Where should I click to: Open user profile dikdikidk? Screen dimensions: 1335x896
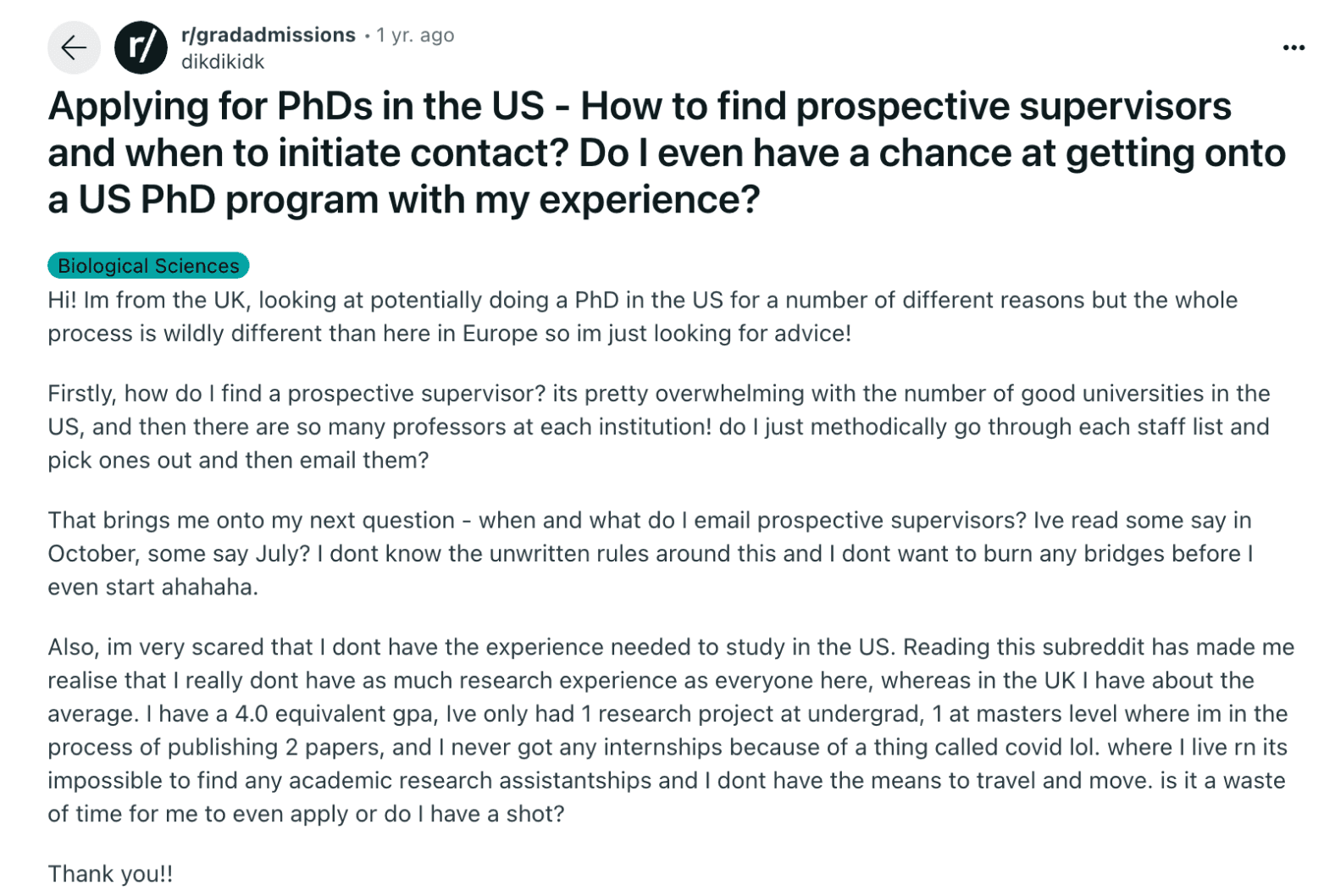pos(223,62)
